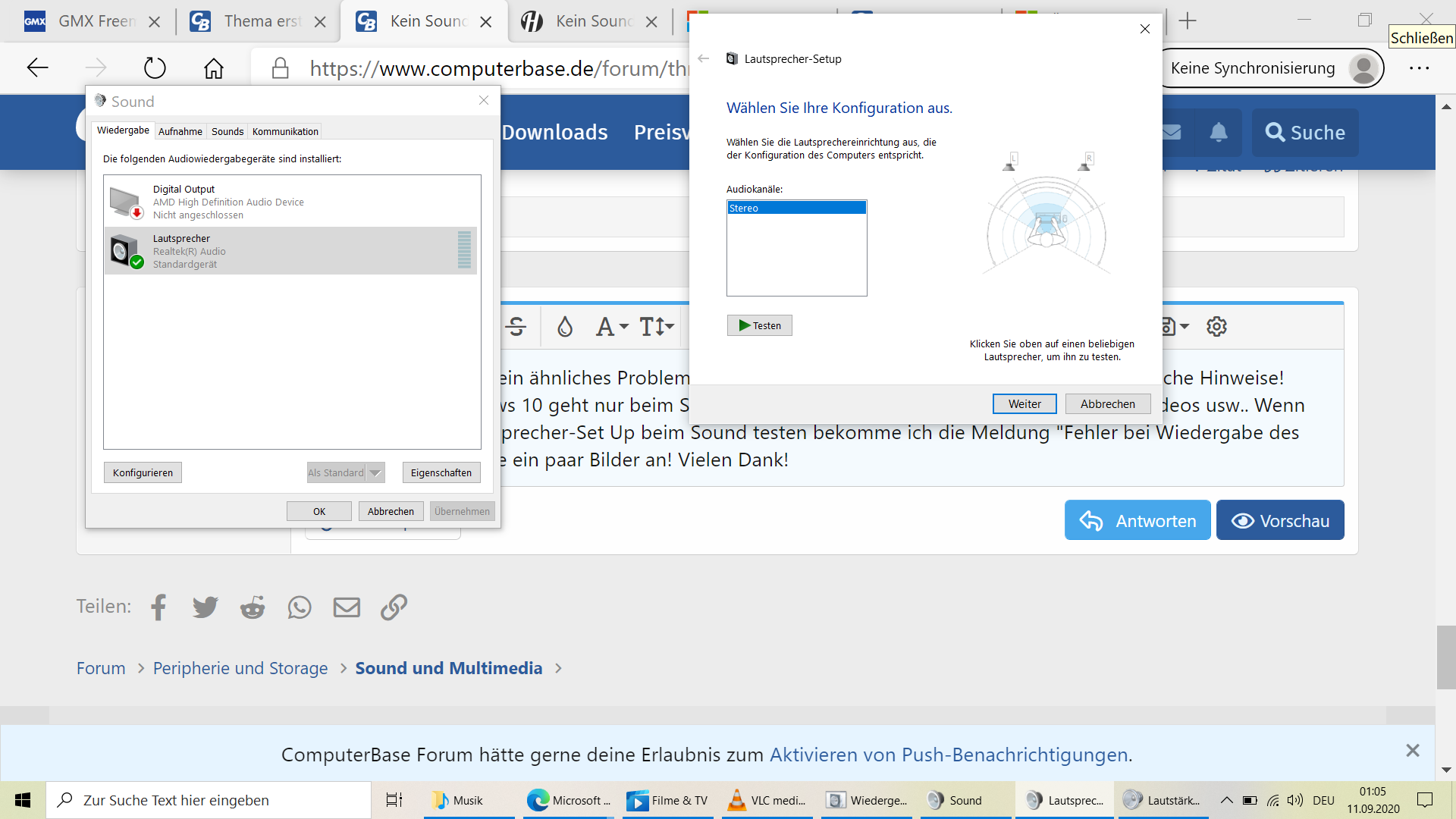
Task: Click the strikethrough formatting icon
Action: coord(517,327)
